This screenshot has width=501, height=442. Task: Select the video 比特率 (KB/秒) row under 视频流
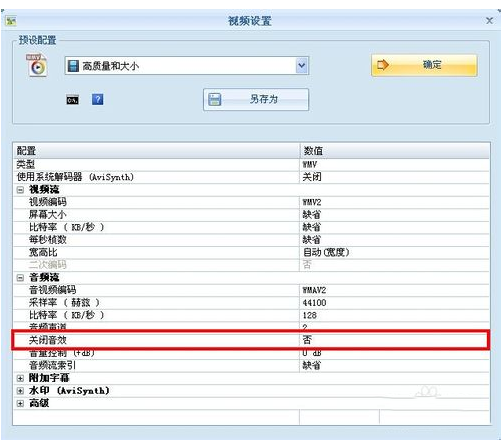(x=251, y=227)
